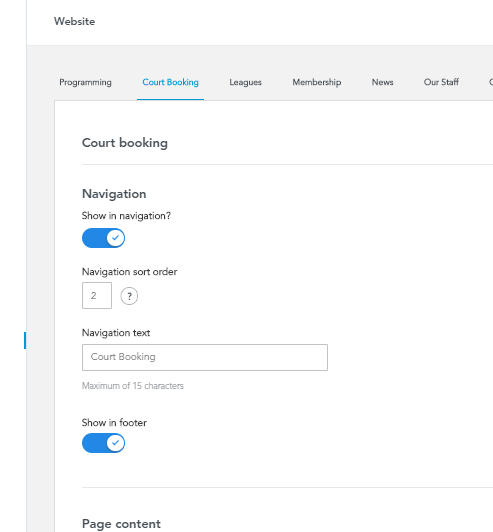Switch to the Leagues tab
Image resolution: width=493 pixels, height=532 pixels.
(245, 82)
